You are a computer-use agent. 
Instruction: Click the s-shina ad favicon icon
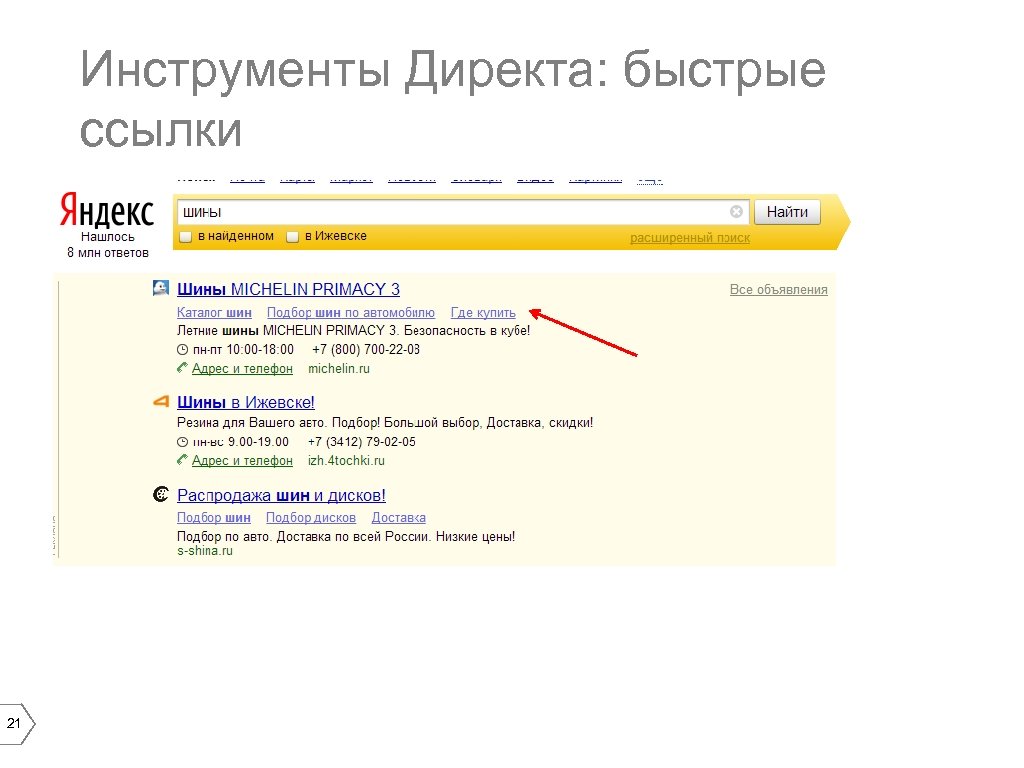pos(161,494)
